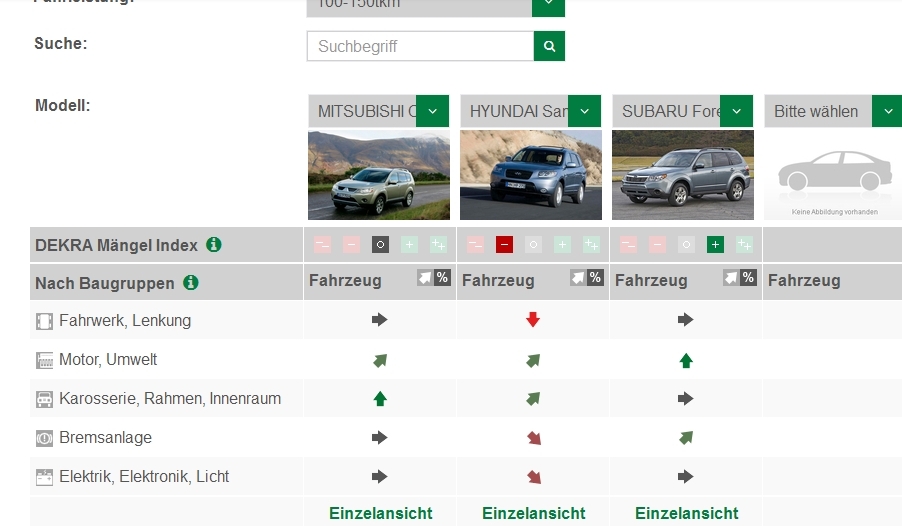Screen dimensions: 902x526
Task: Toggle percent view for Mitsubishi column
Action: pos(442,278)
